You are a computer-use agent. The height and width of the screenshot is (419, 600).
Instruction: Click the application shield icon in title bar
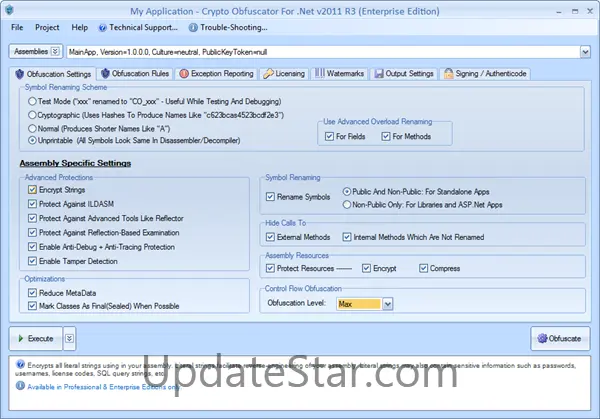[9, 10]
